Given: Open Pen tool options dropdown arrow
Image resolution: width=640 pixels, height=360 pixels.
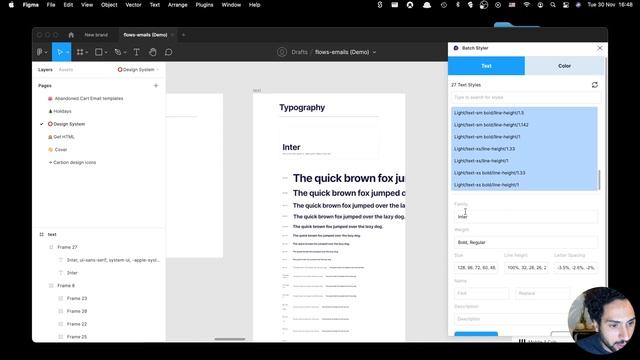Looking at the screenshot, I should tap(125, 52).
